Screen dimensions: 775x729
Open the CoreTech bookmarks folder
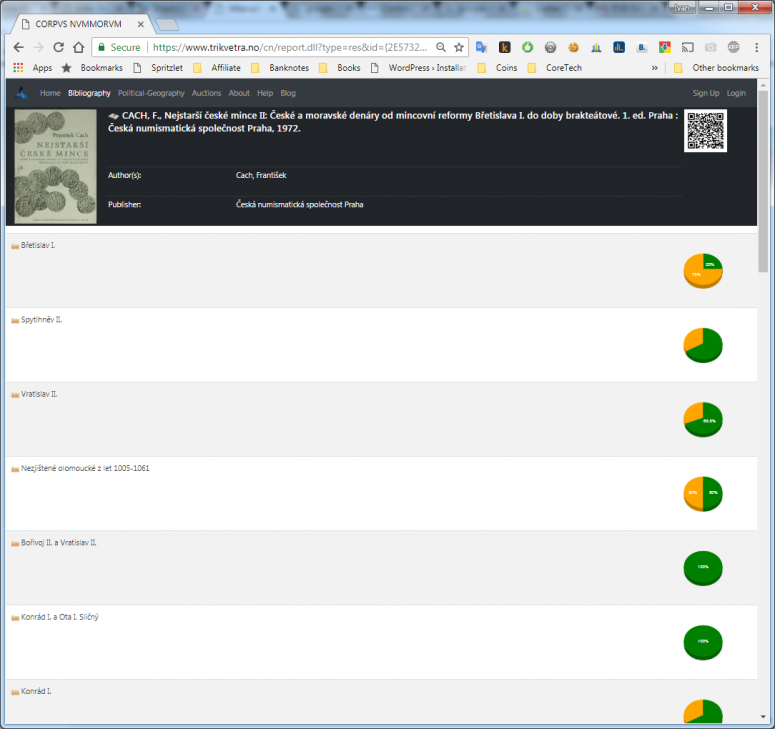coord(555,68)
